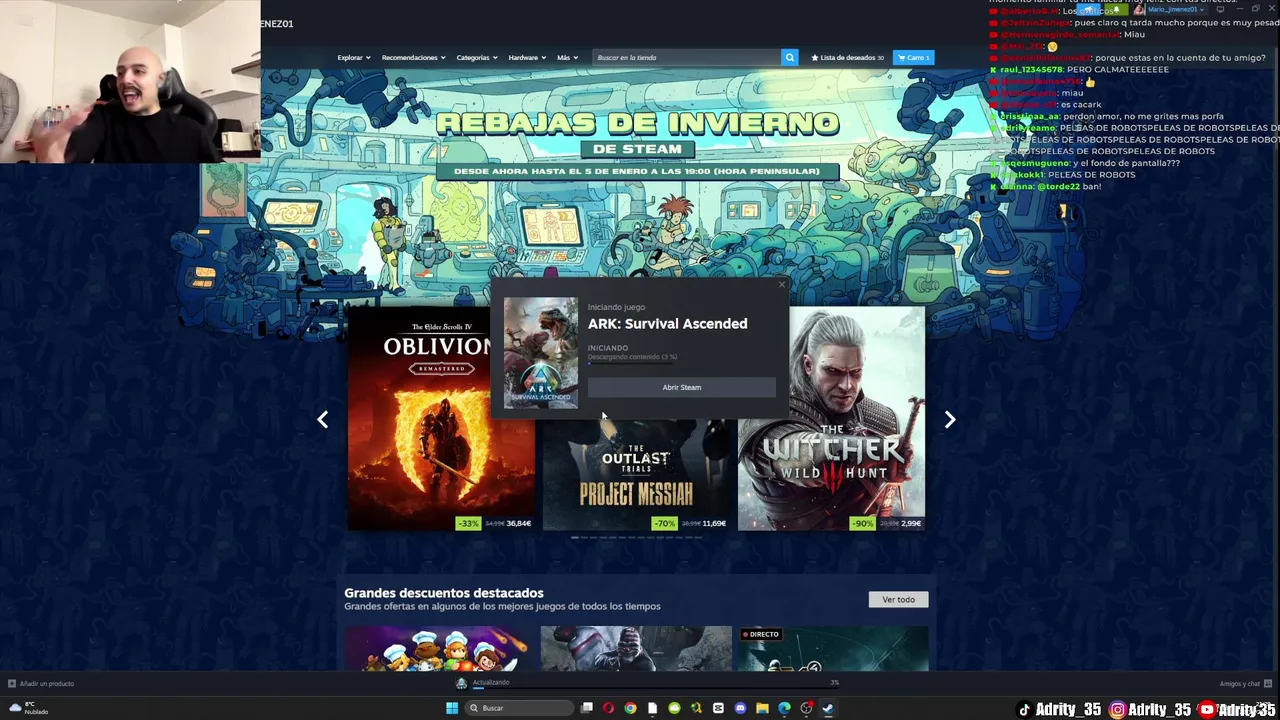Open Opera browser from taskbar
1280x720 pixels.
[608, 708]
